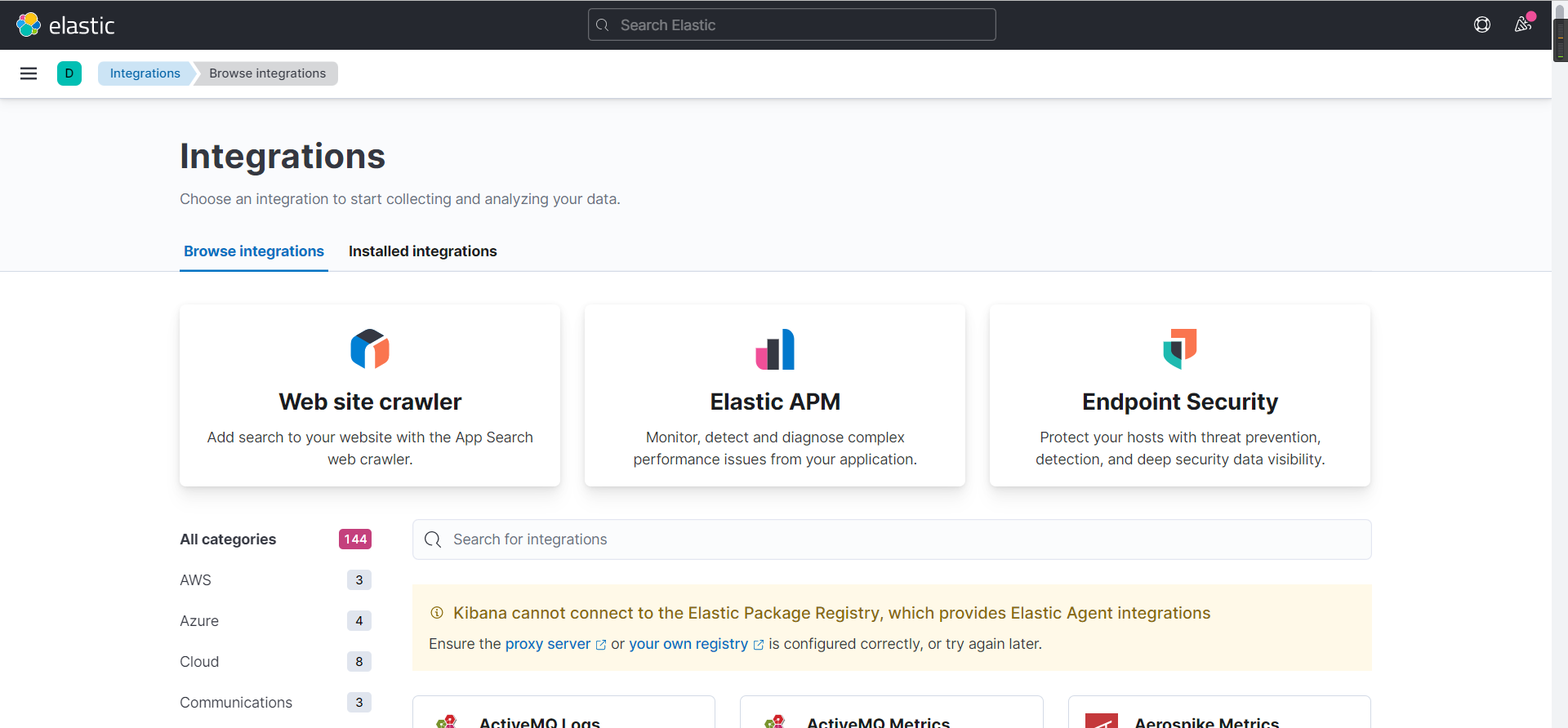
Task: Click the Elastic APM bar chart icon
Action: click(x=775, y=349)
